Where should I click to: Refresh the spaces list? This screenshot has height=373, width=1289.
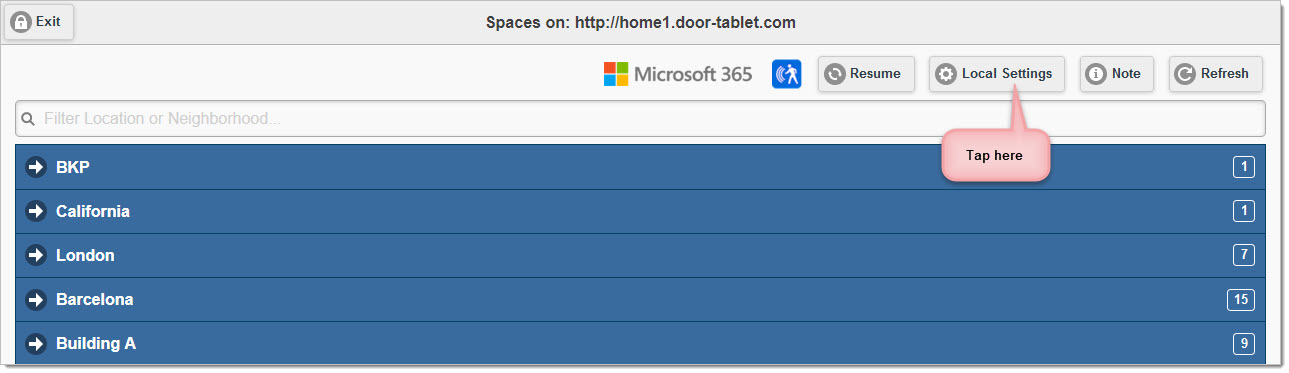pos(1215,74)
